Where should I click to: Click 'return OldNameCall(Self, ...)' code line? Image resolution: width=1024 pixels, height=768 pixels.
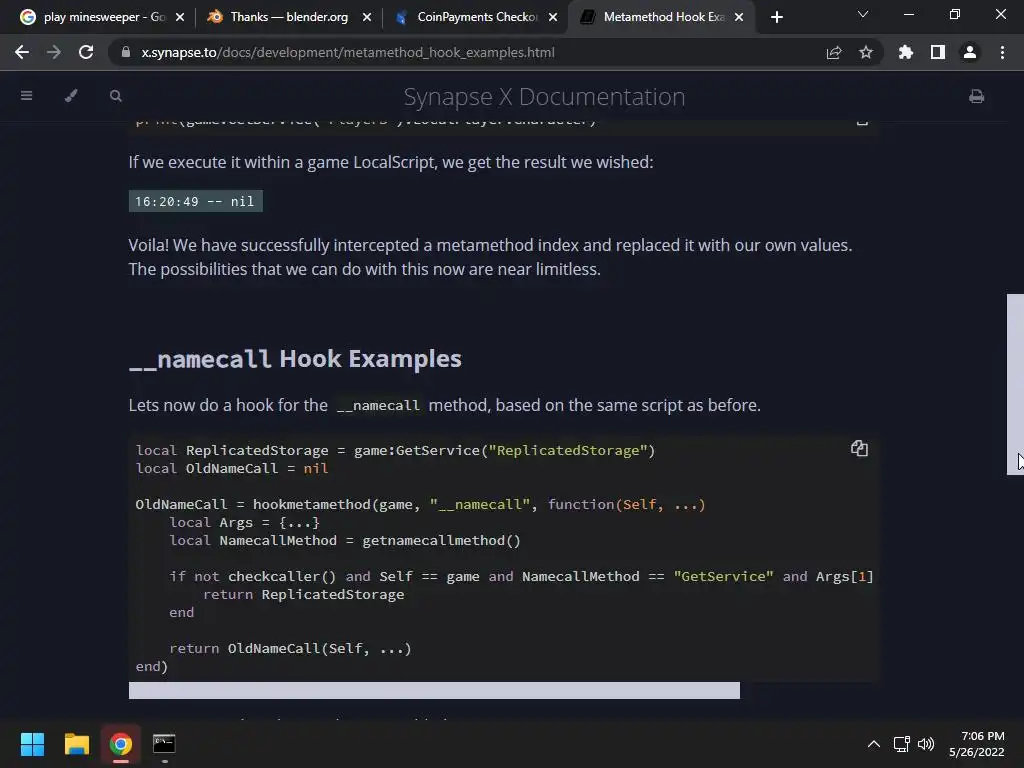(x=291, y=648)
